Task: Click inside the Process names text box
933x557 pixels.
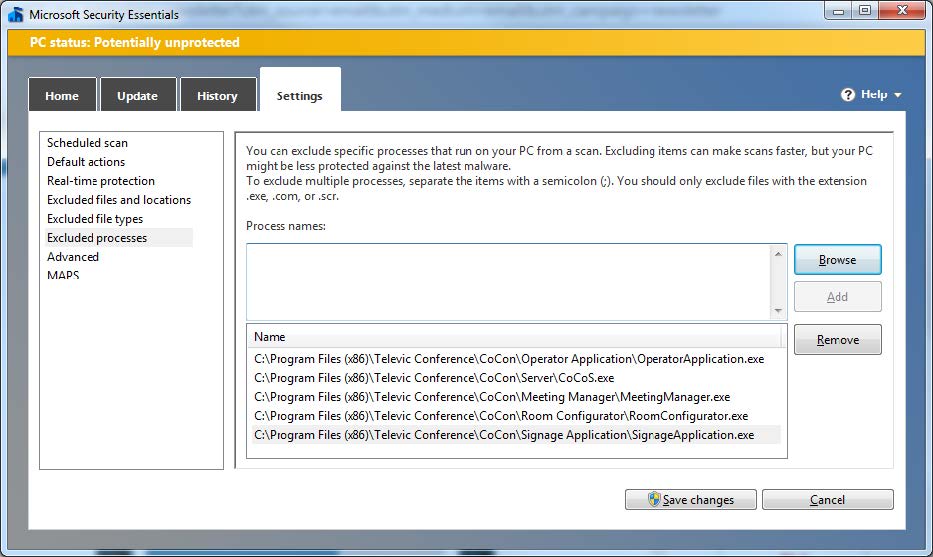Action: [508, 281]
